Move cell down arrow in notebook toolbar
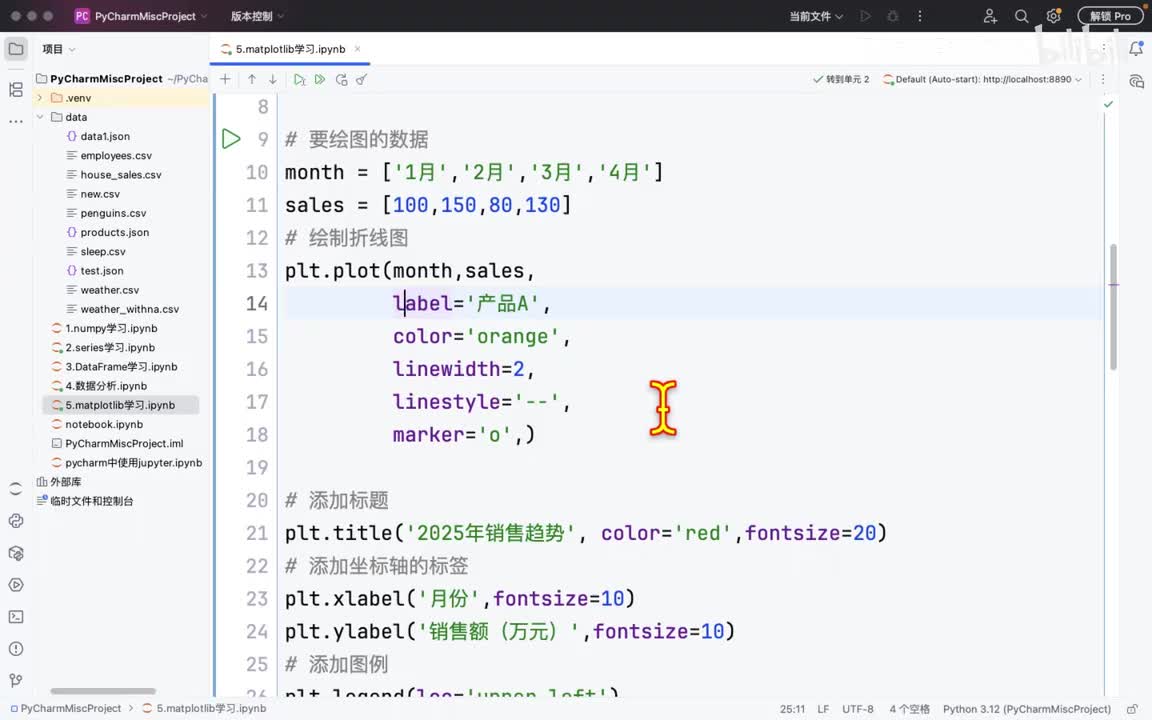The height and width of the screenshot is (720, 1152). (273, 79)
